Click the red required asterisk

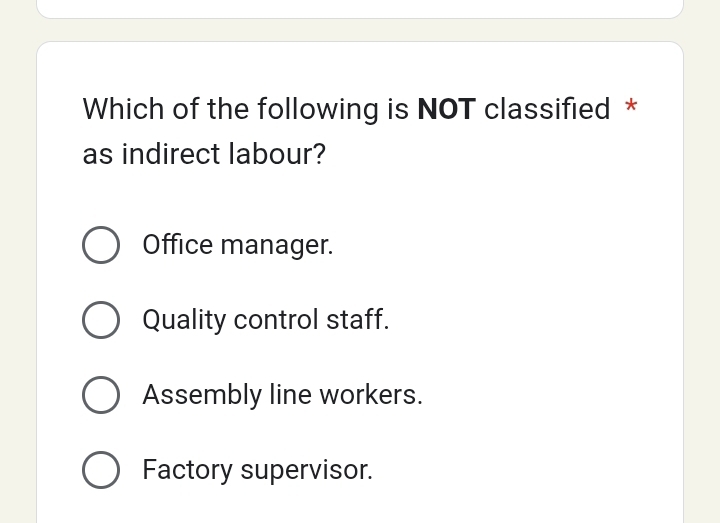point(630,106)
